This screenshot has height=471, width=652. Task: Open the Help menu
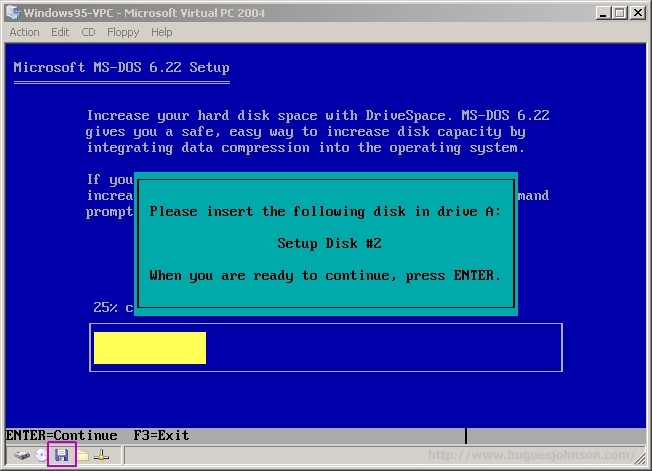click(x=161, y=32)
